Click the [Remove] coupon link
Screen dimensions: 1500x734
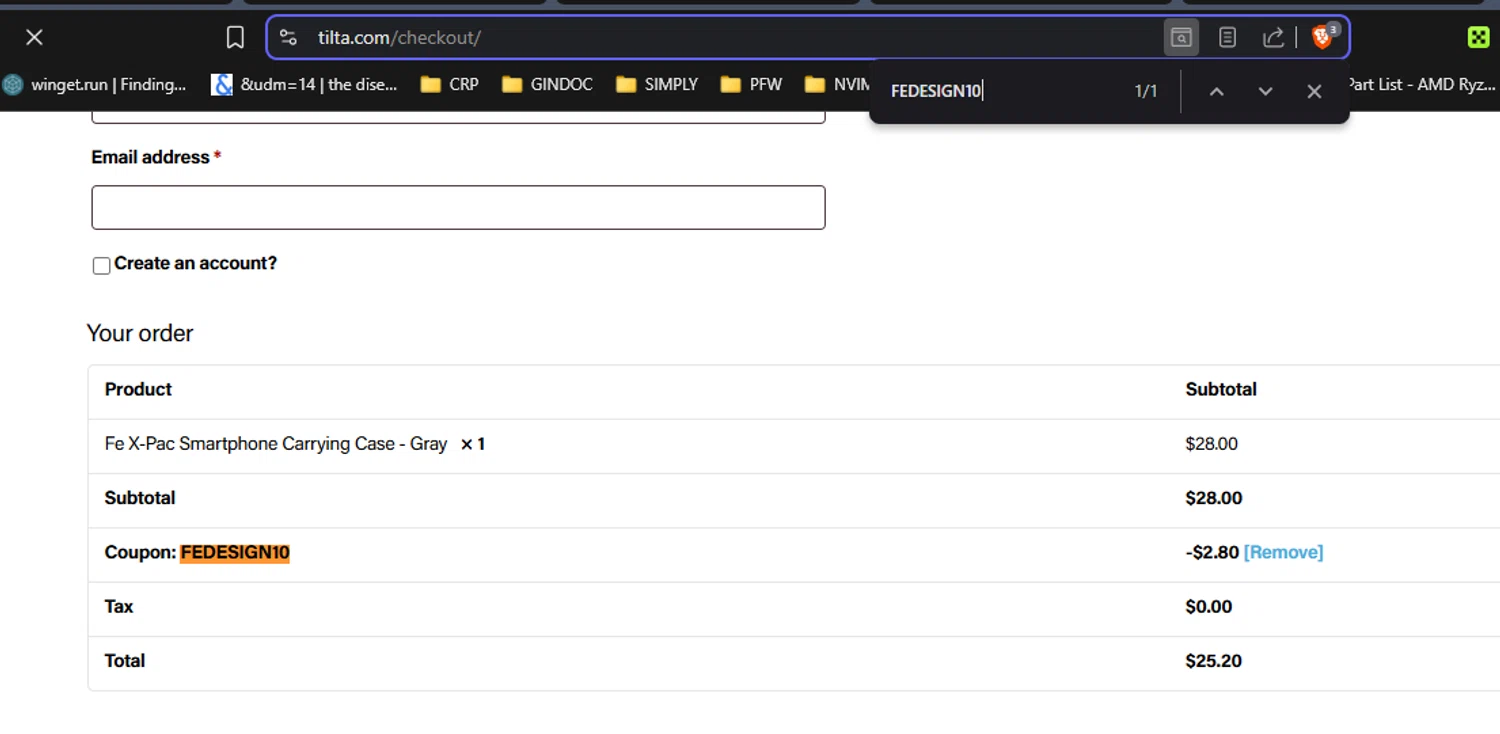1283,552
